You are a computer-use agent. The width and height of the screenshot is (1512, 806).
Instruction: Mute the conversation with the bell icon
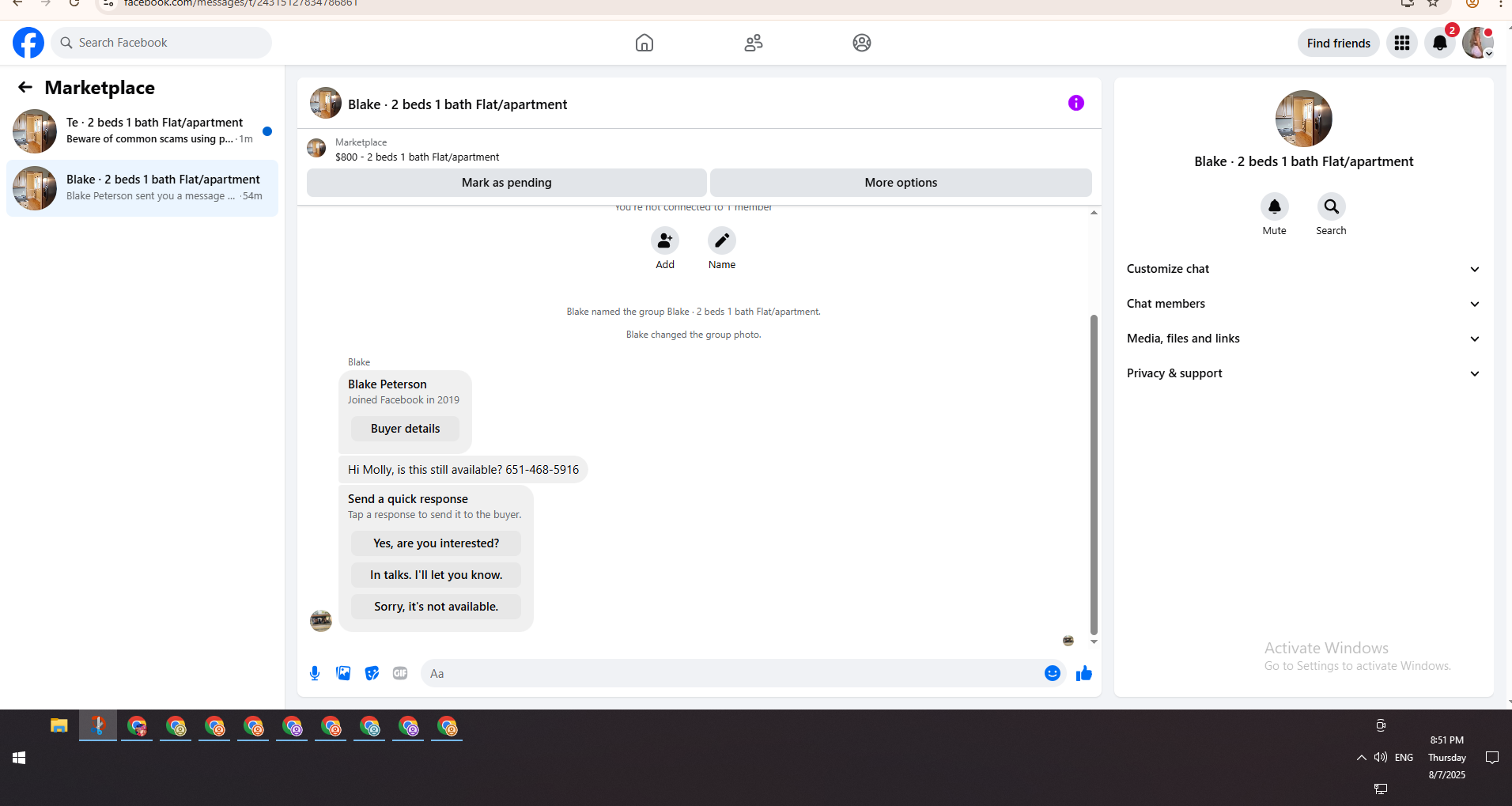click(1275, 206)
